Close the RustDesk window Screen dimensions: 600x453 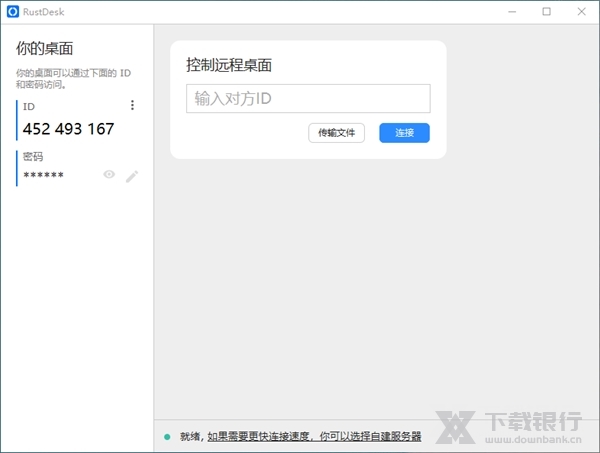582,12
